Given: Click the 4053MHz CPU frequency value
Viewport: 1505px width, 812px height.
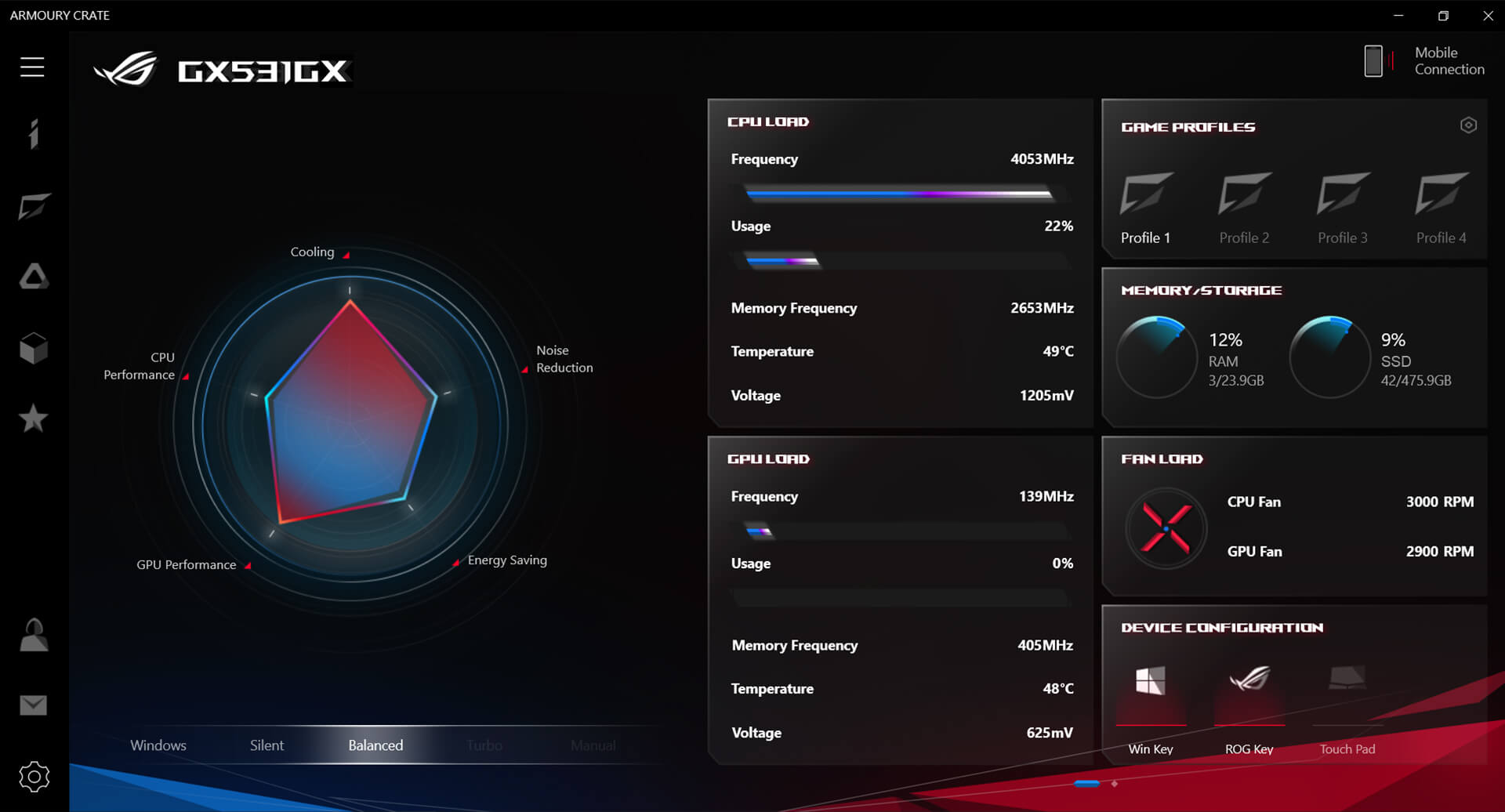Looking at the screenshot, I should coord(1042,159).
